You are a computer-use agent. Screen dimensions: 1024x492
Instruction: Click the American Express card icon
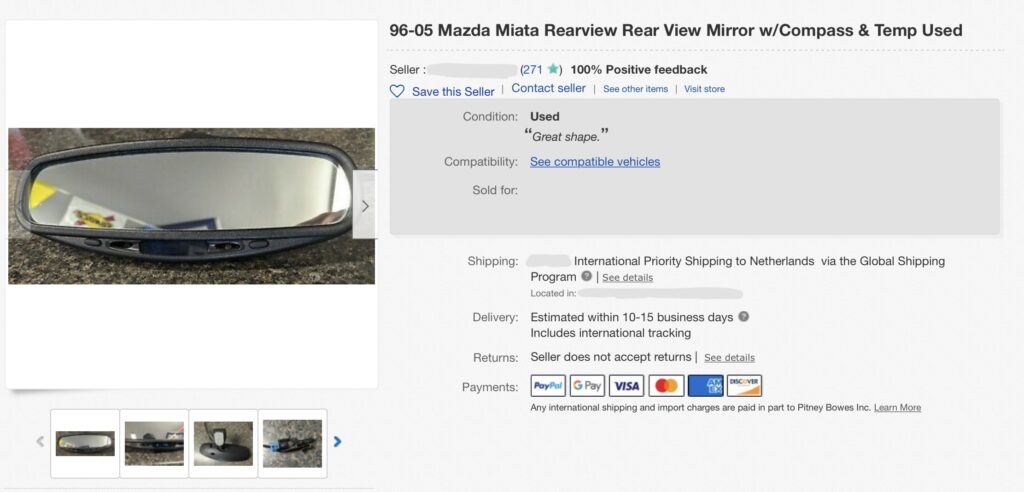[705, 386]
